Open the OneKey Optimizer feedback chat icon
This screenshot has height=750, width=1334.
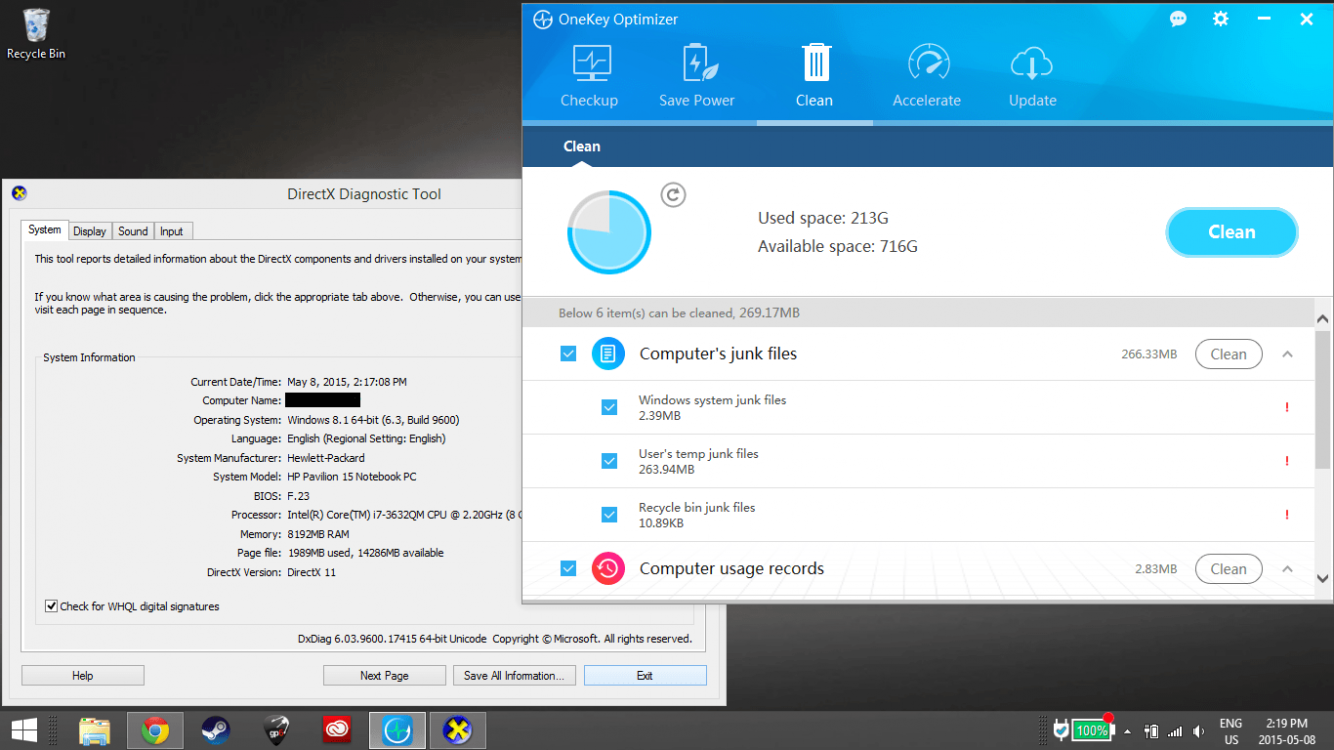point(1178,19)
